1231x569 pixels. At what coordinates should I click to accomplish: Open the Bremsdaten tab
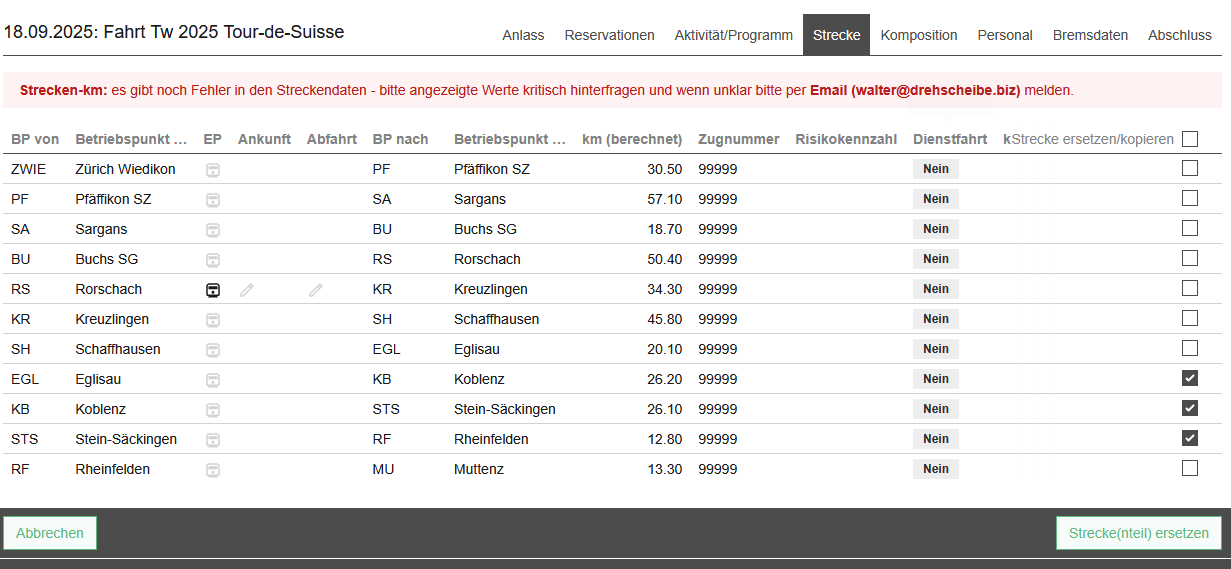click(x=1090, y=35)
